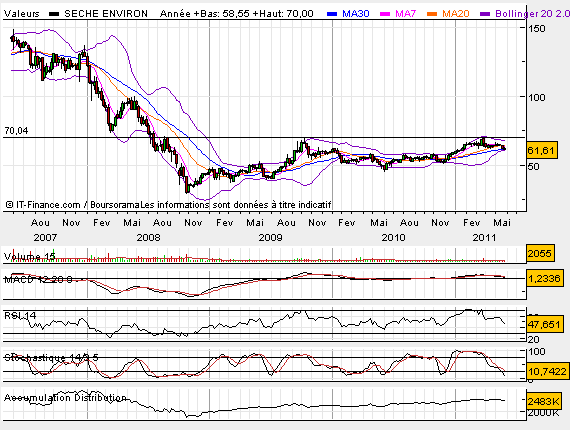
Task: Click the '© IT-Finance.com / Boursorama' copyright text
Action: pyautogui.click(x=73, y=205)
